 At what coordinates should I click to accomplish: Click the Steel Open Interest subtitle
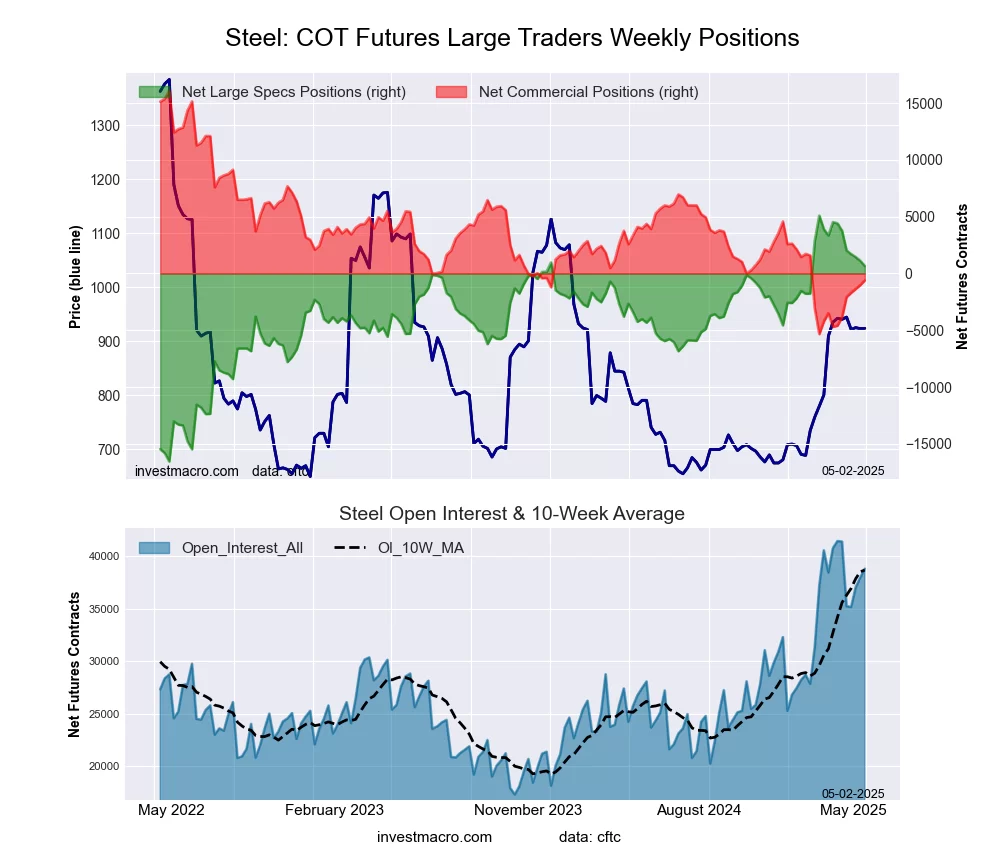512,514
